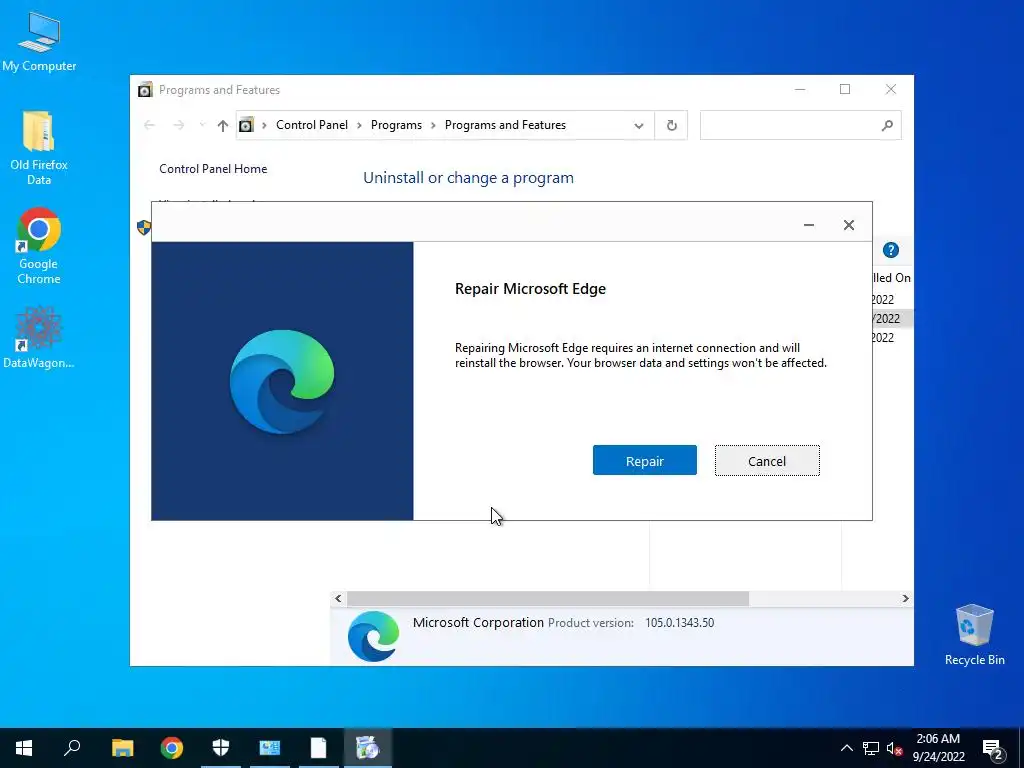Select Programs in the breadcrumb path
1024x768 pixels.
pos(396,125)
